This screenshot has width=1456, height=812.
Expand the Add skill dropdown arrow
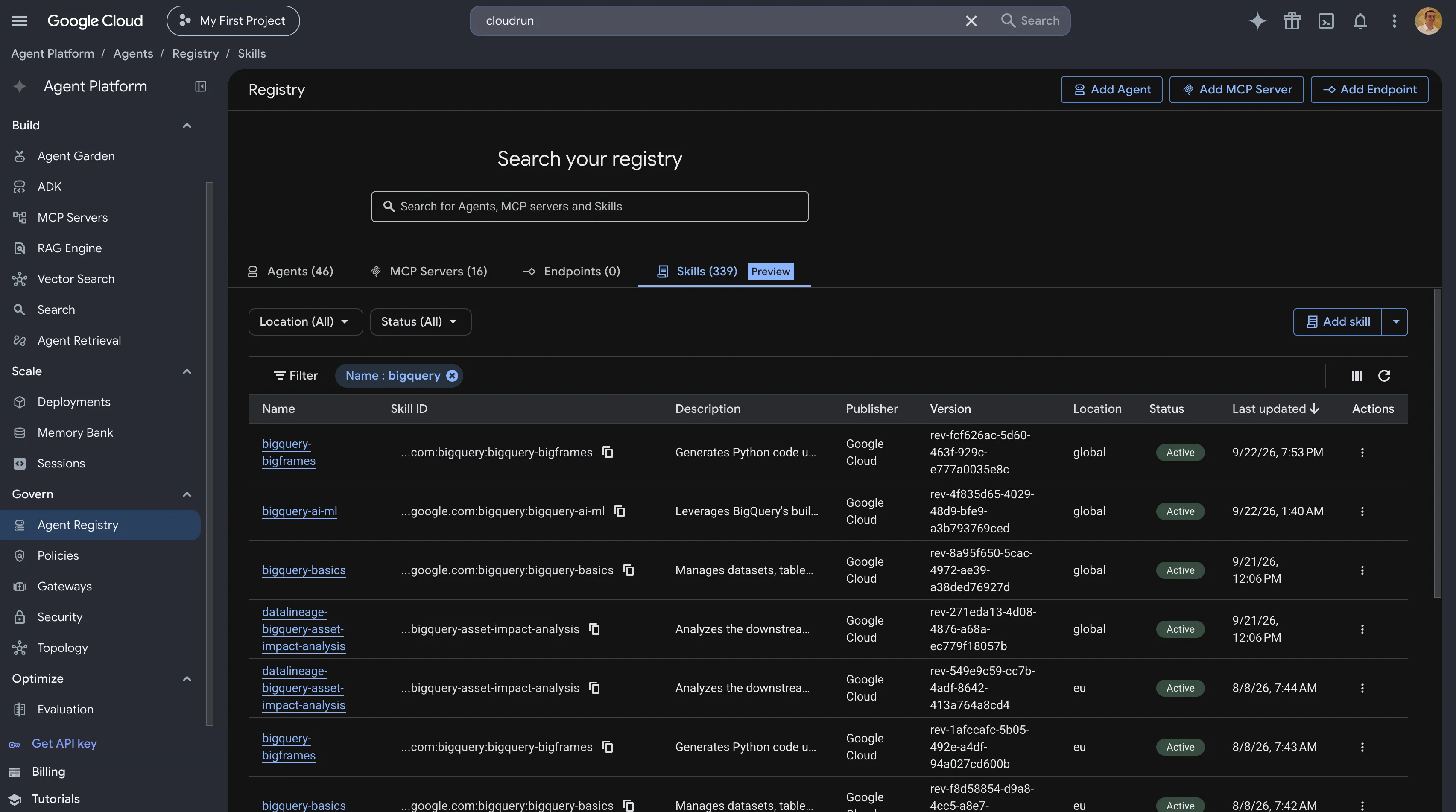tap(1395, 322)
